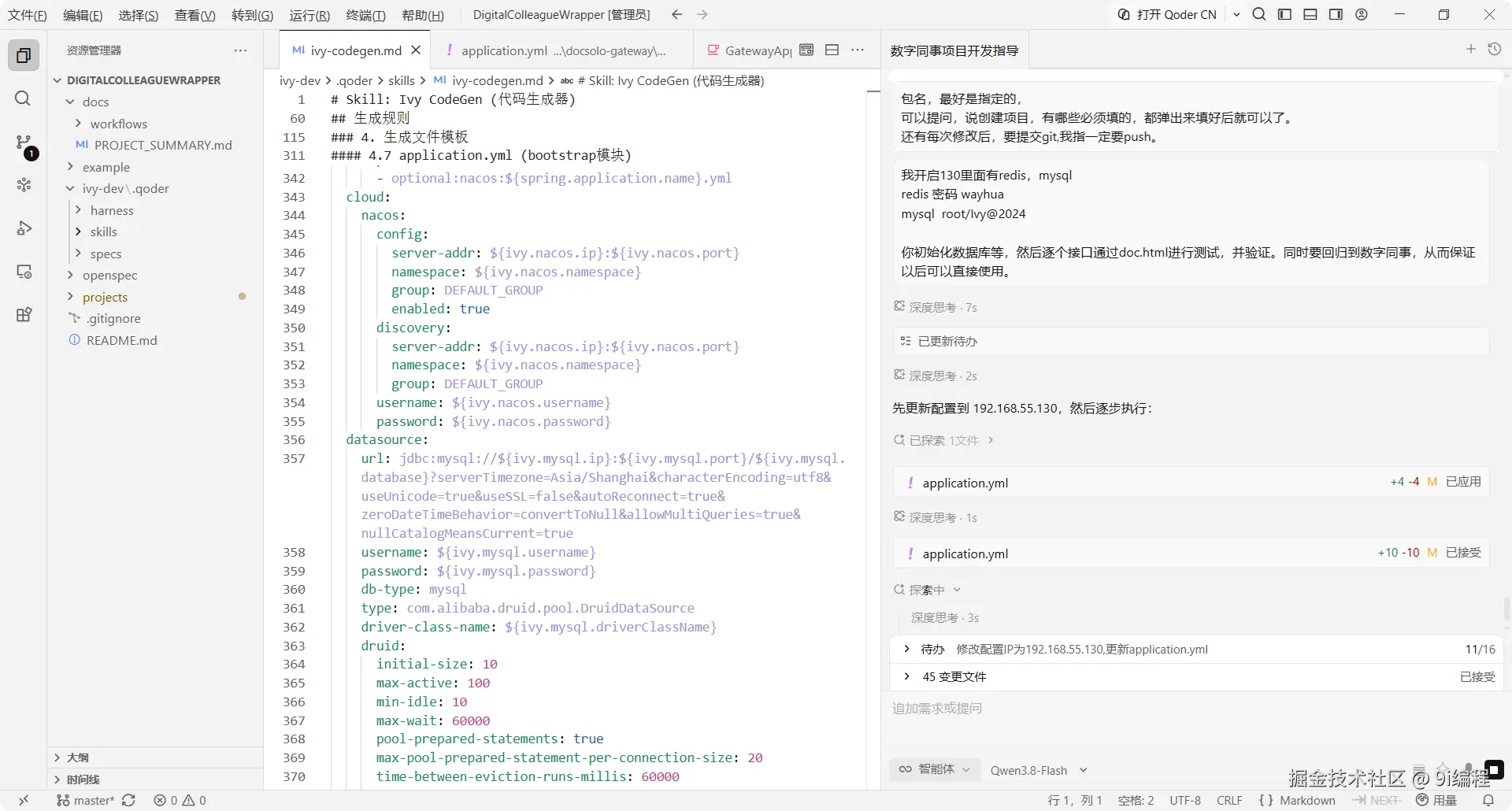
Task: Open the 智能体 mode dropdown
Action: 936,769
